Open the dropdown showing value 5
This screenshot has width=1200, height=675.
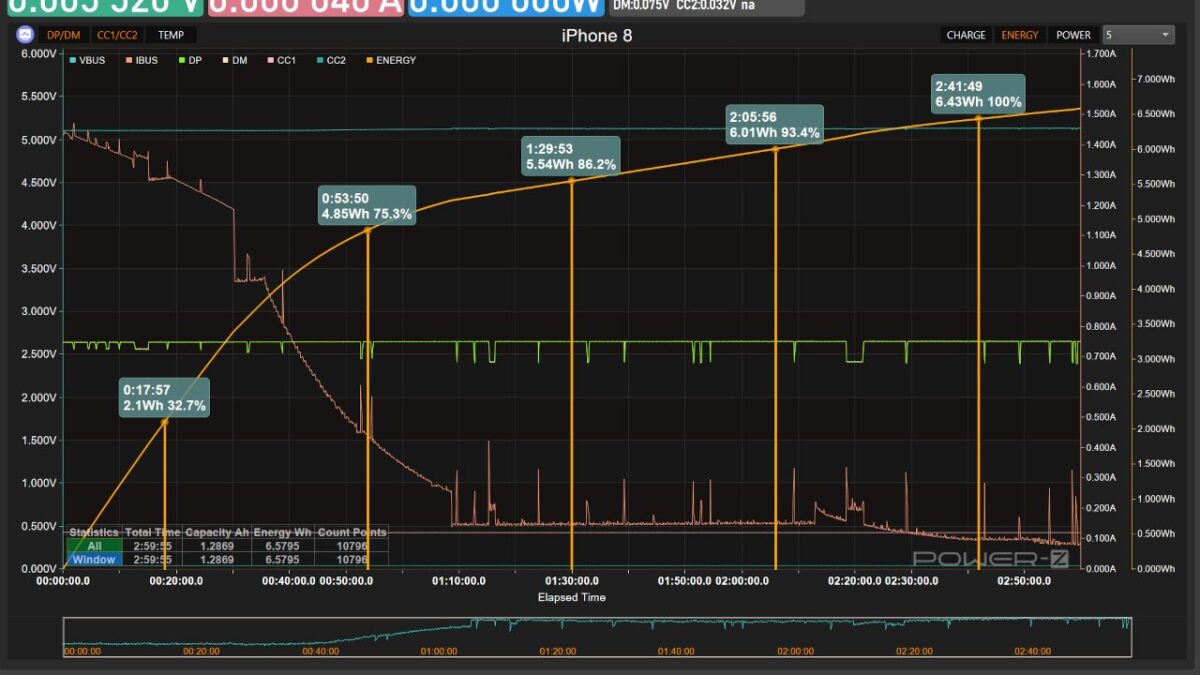[x=1138, y=35]
